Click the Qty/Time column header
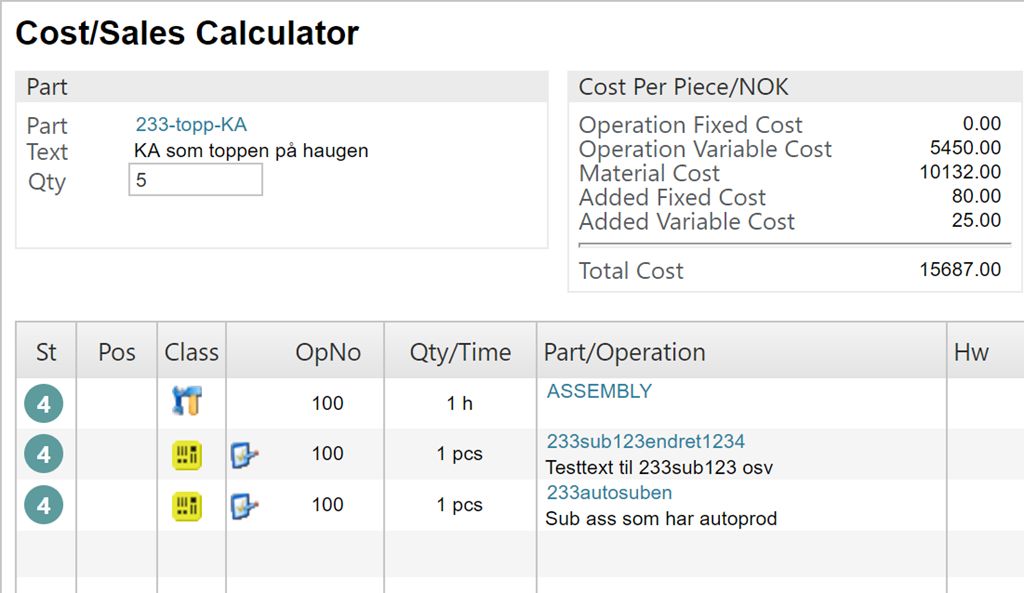 coord(460,352)
